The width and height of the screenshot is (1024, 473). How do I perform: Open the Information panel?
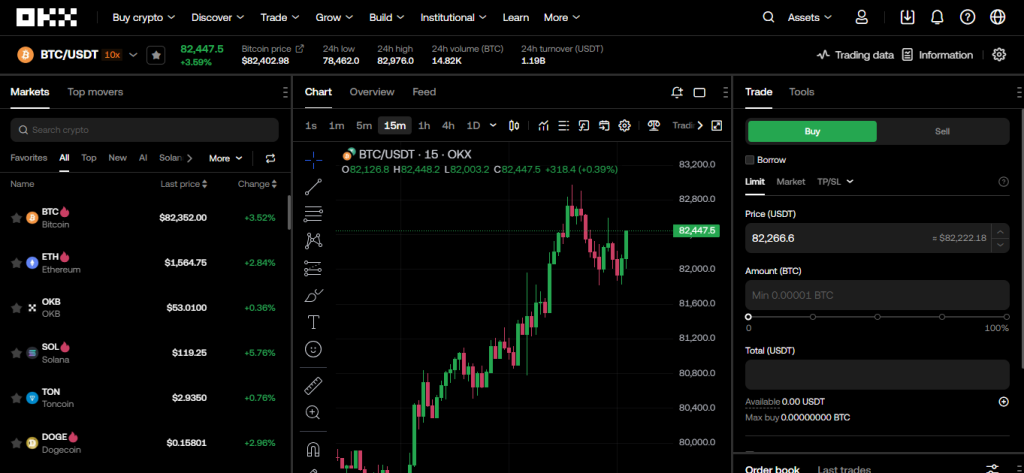pyautogui.click(x=937, y=55)
